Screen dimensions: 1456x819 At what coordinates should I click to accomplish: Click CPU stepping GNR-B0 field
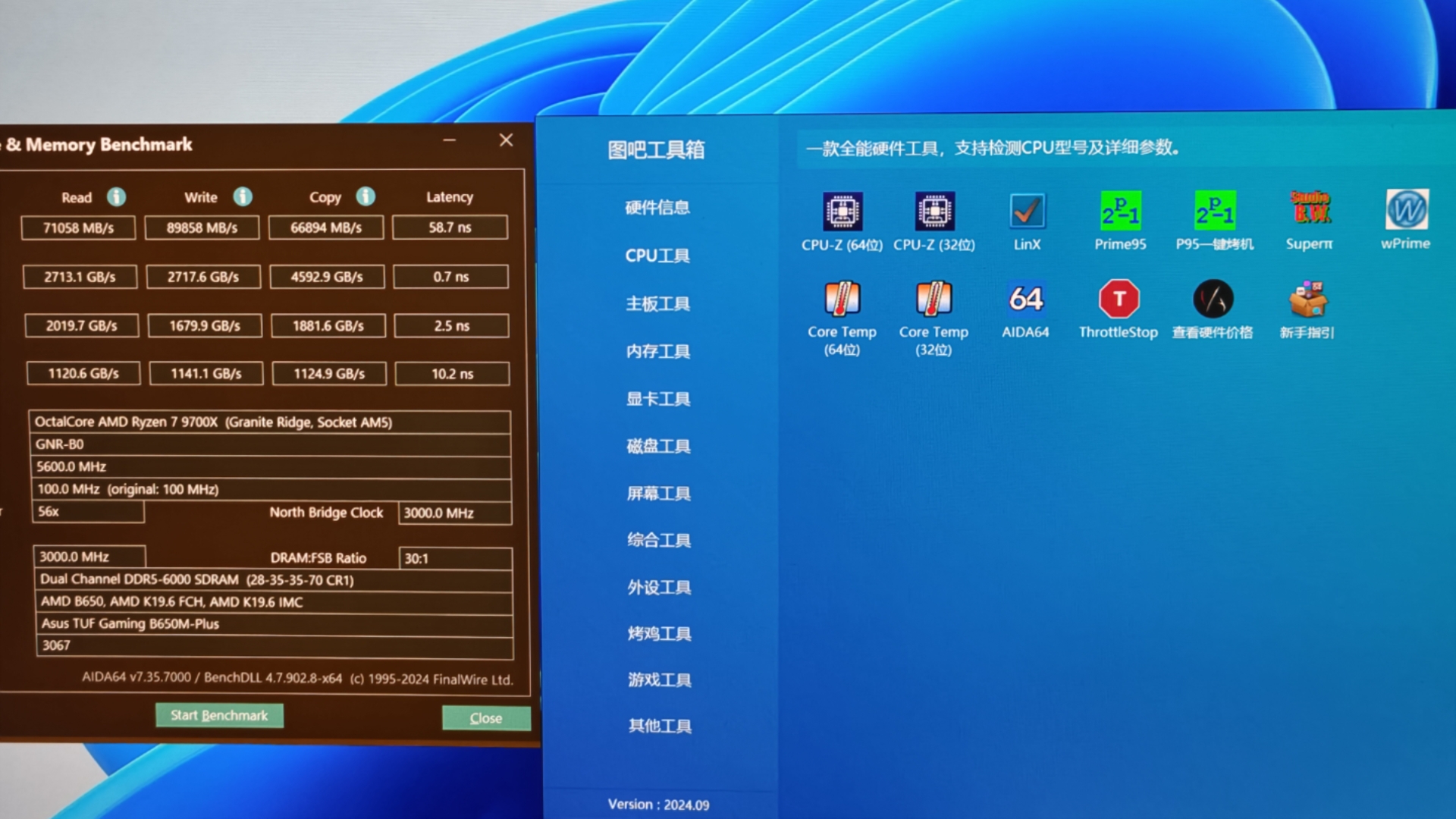coord(270,444)
